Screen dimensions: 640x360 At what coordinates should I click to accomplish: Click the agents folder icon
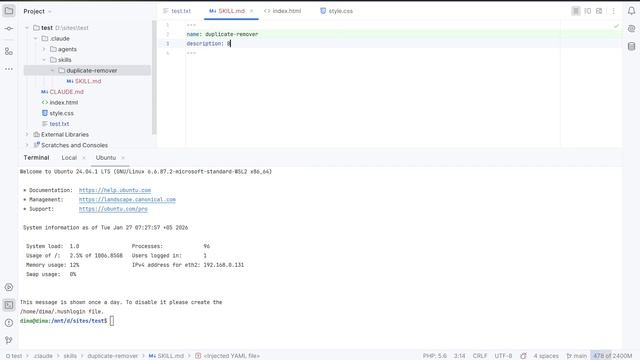pyautogui.click(x=53, y=49)
